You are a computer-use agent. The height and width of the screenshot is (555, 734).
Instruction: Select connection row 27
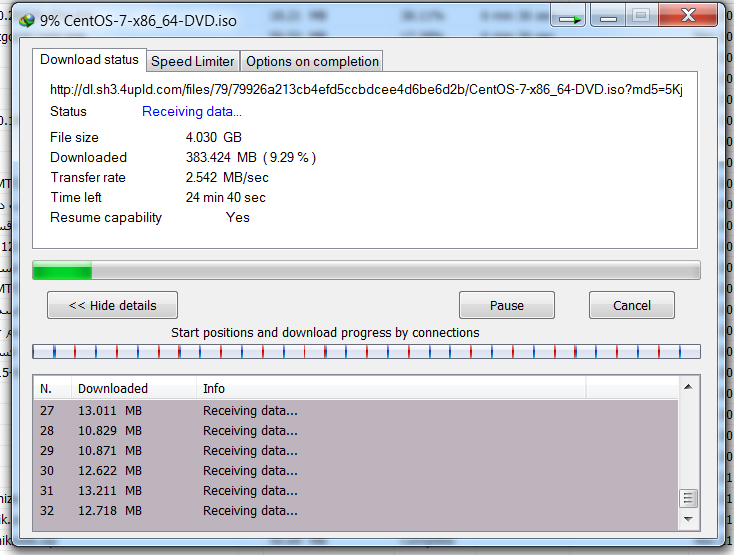356,410
